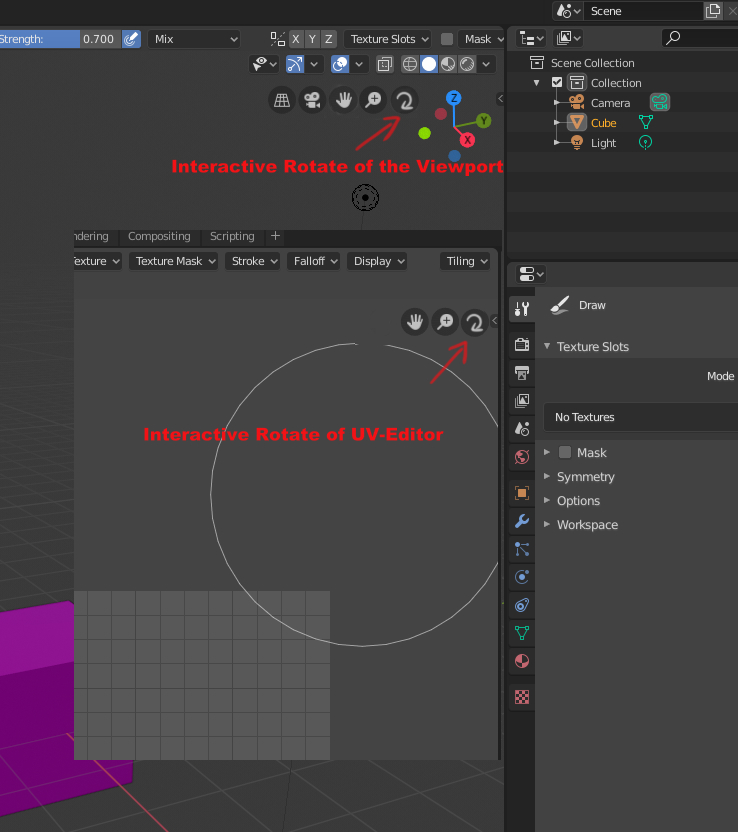Toggle X axis symmetry

point(296,39)
